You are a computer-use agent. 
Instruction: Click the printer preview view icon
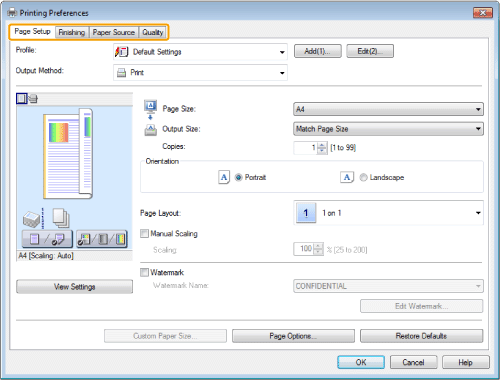tap(33, 99)
